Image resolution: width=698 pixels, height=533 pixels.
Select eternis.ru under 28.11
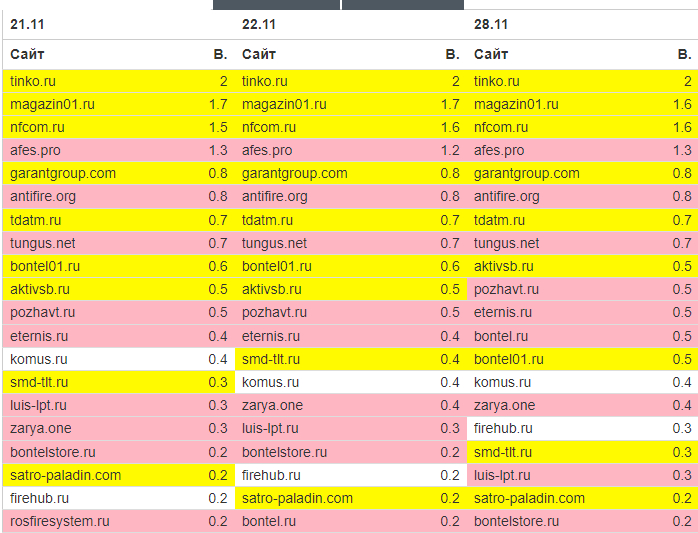click(x=503, y=313)
